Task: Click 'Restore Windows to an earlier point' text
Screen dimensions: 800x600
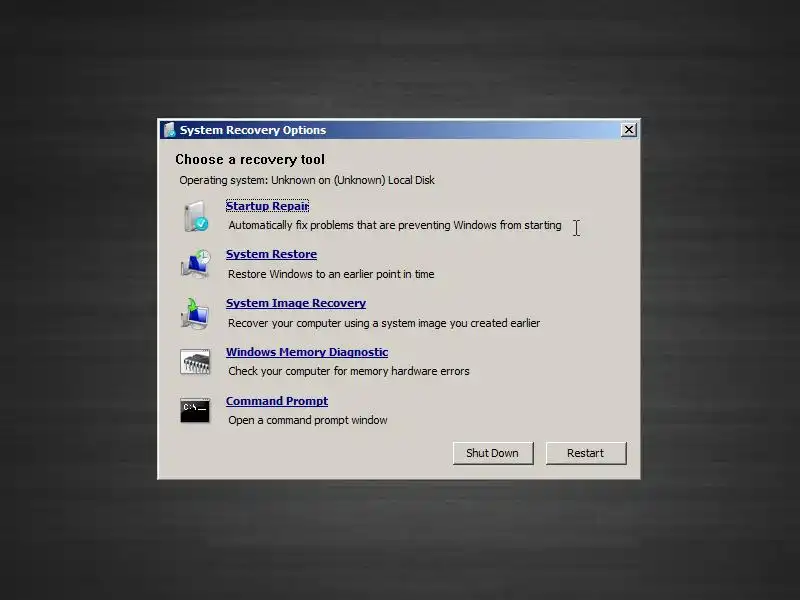Action: click(331, 274)
